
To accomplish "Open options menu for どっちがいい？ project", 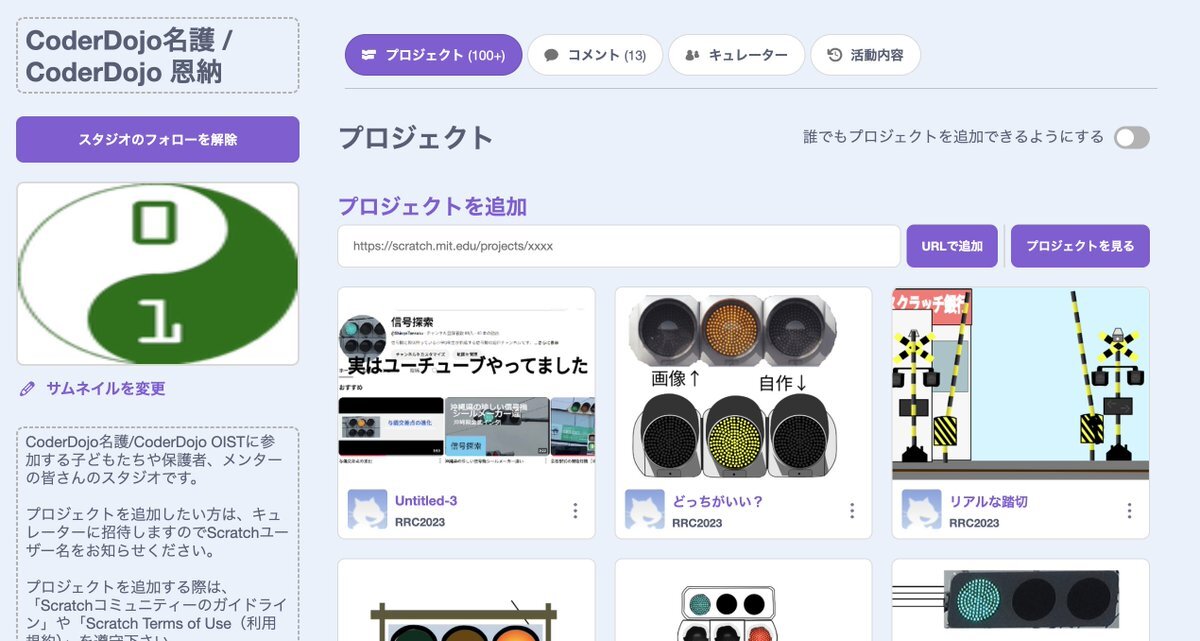I will click(x=852, y=511).
